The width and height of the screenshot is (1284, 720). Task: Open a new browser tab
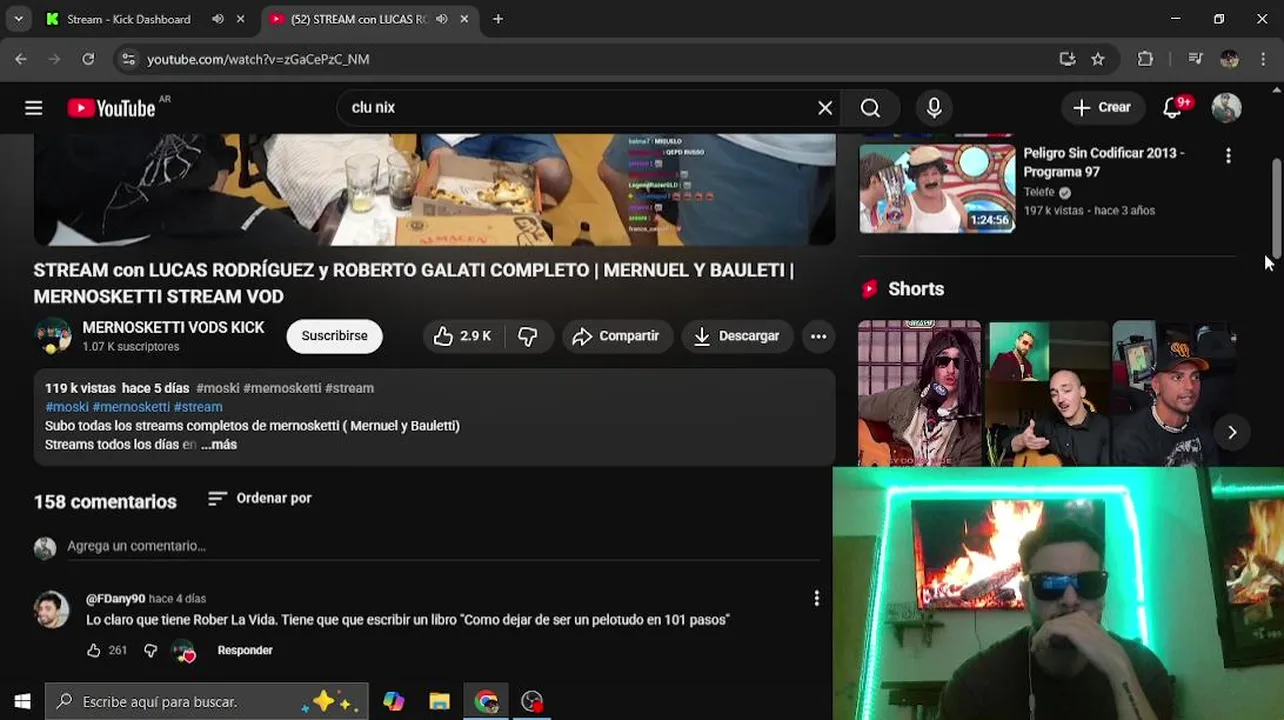498,19
